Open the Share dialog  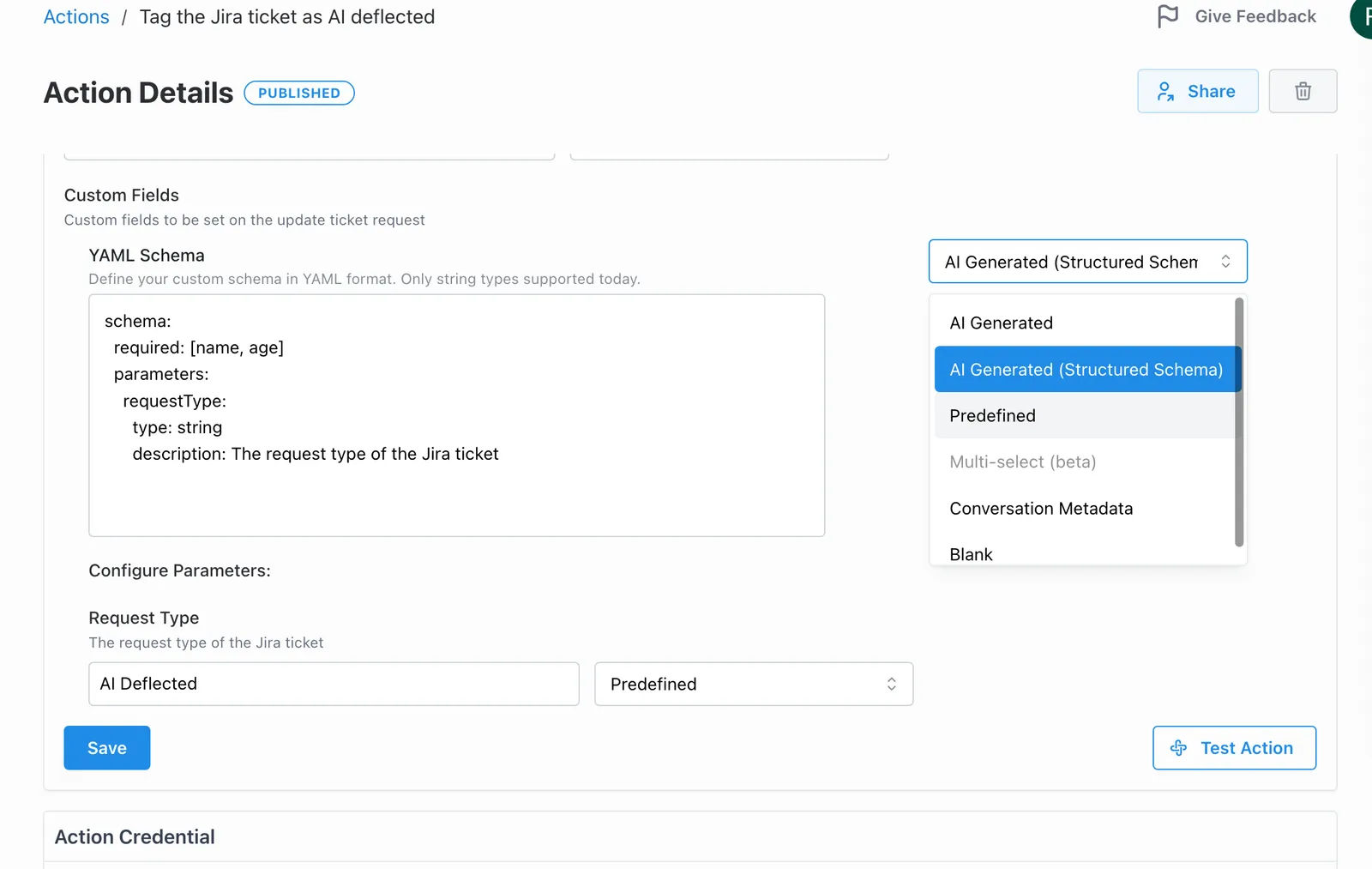coord(1198,91)
